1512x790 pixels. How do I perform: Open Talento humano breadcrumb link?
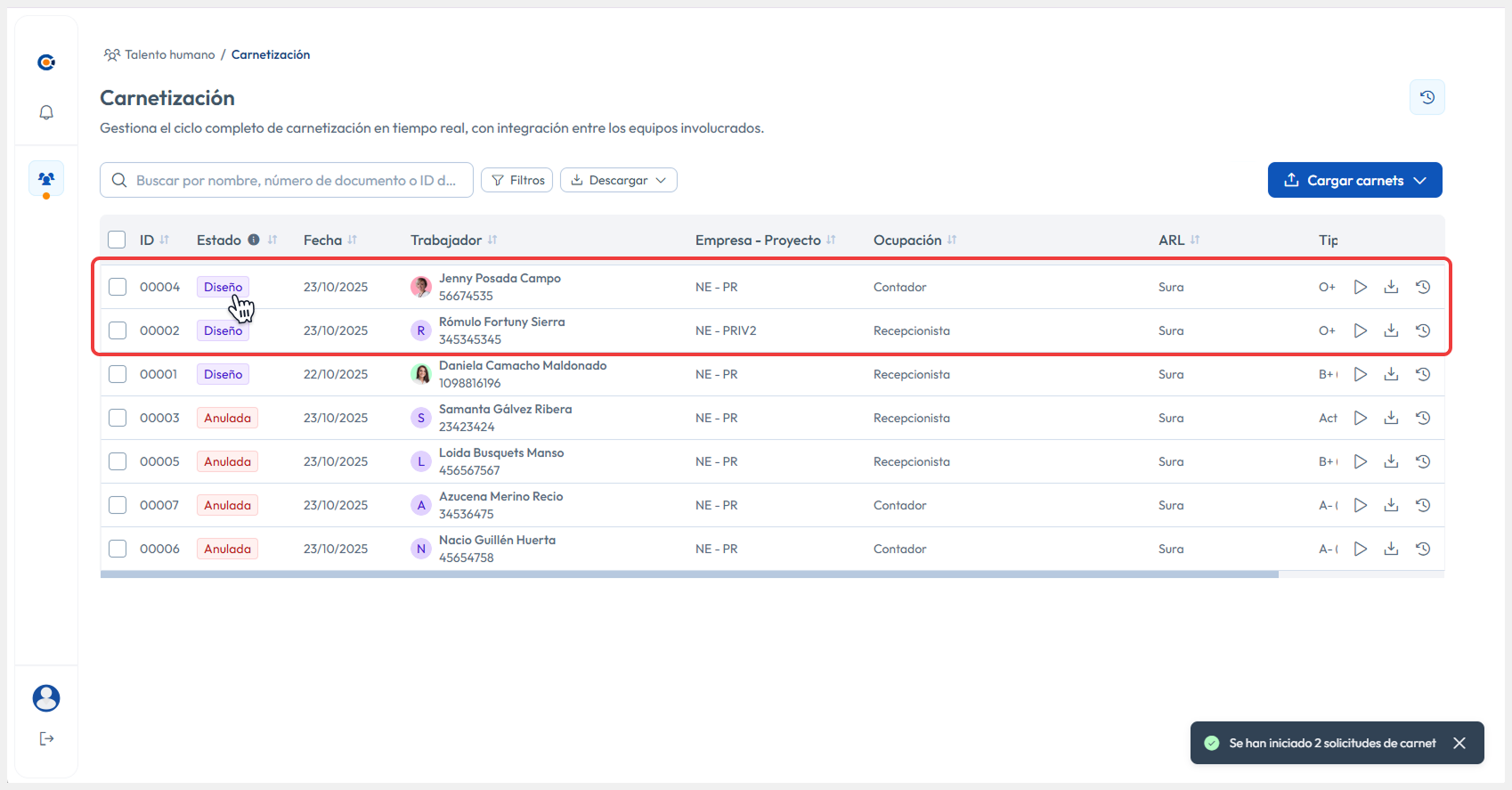[169, 54]
